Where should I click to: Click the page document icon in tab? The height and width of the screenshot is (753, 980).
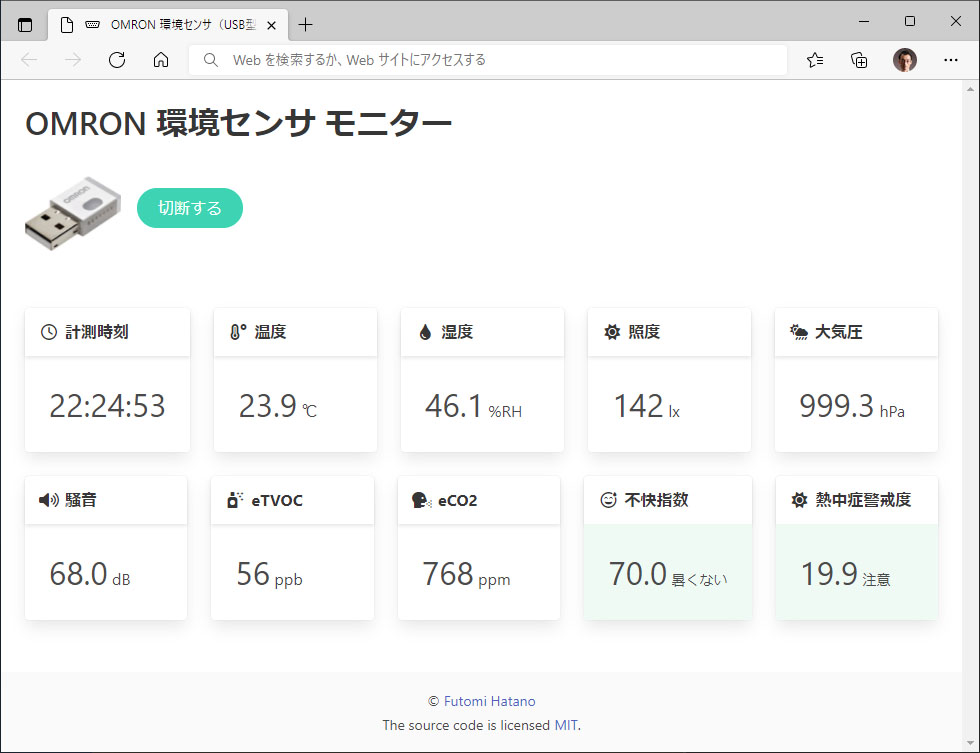(x=67, y=25)
